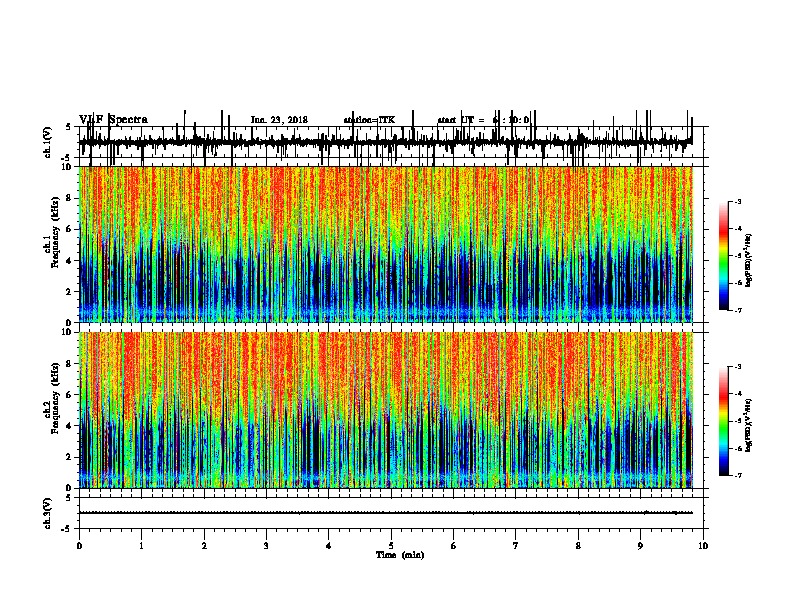Image resolution: width=792 pixels, height=612 pixels.
Task: Click the ch.2 spectrogram color bar
Action: tap(723, 421)
